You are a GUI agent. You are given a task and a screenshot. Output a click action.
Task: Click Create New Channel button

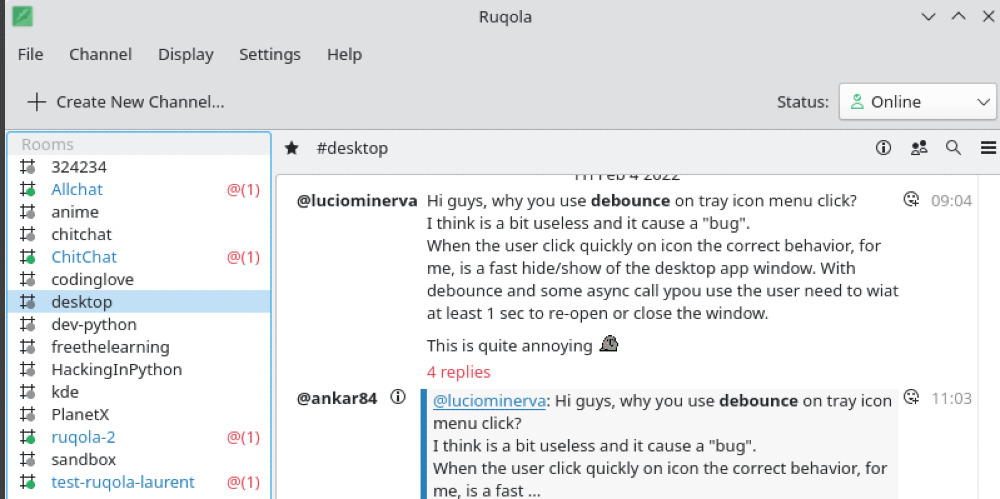(x=126, y=102)
